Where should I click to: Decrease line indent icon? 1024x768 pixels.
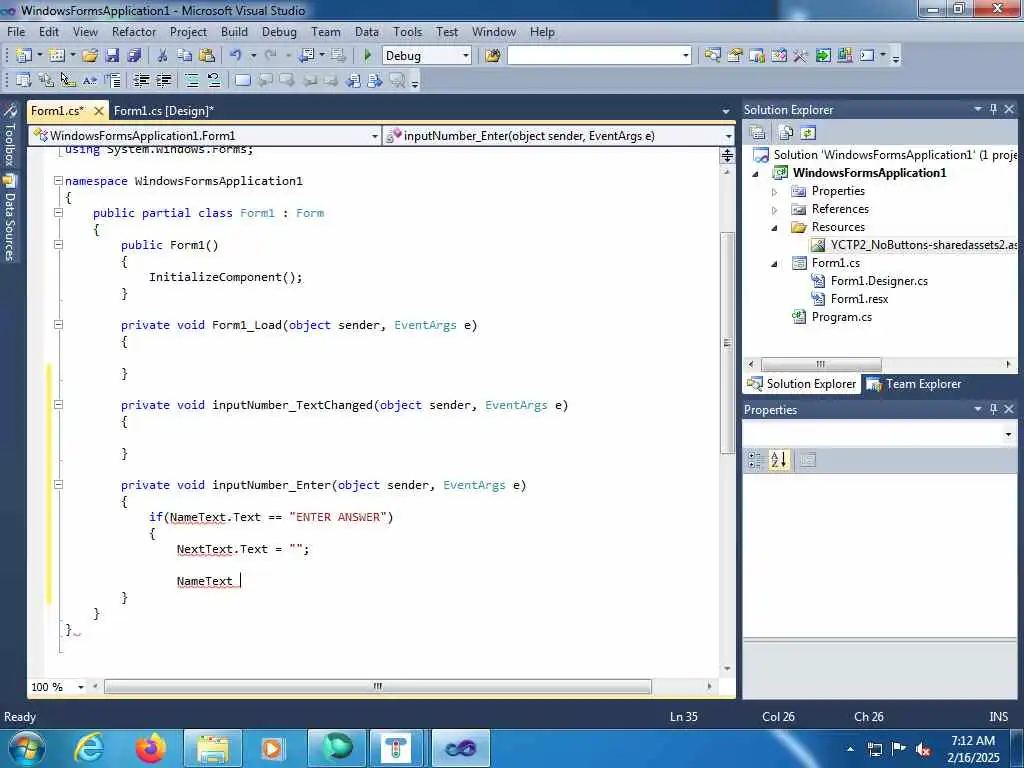(x=141, y=80)
